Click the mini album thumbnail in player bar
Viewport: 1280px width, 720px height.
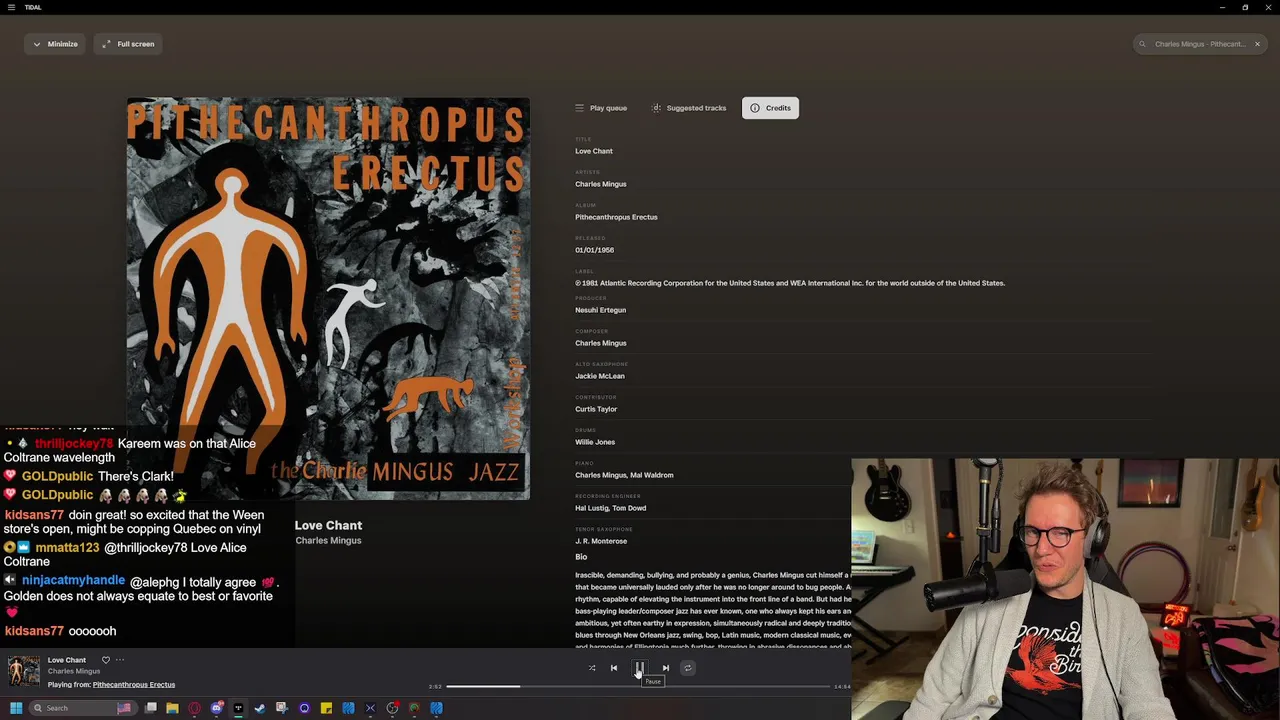click(24, 672)
